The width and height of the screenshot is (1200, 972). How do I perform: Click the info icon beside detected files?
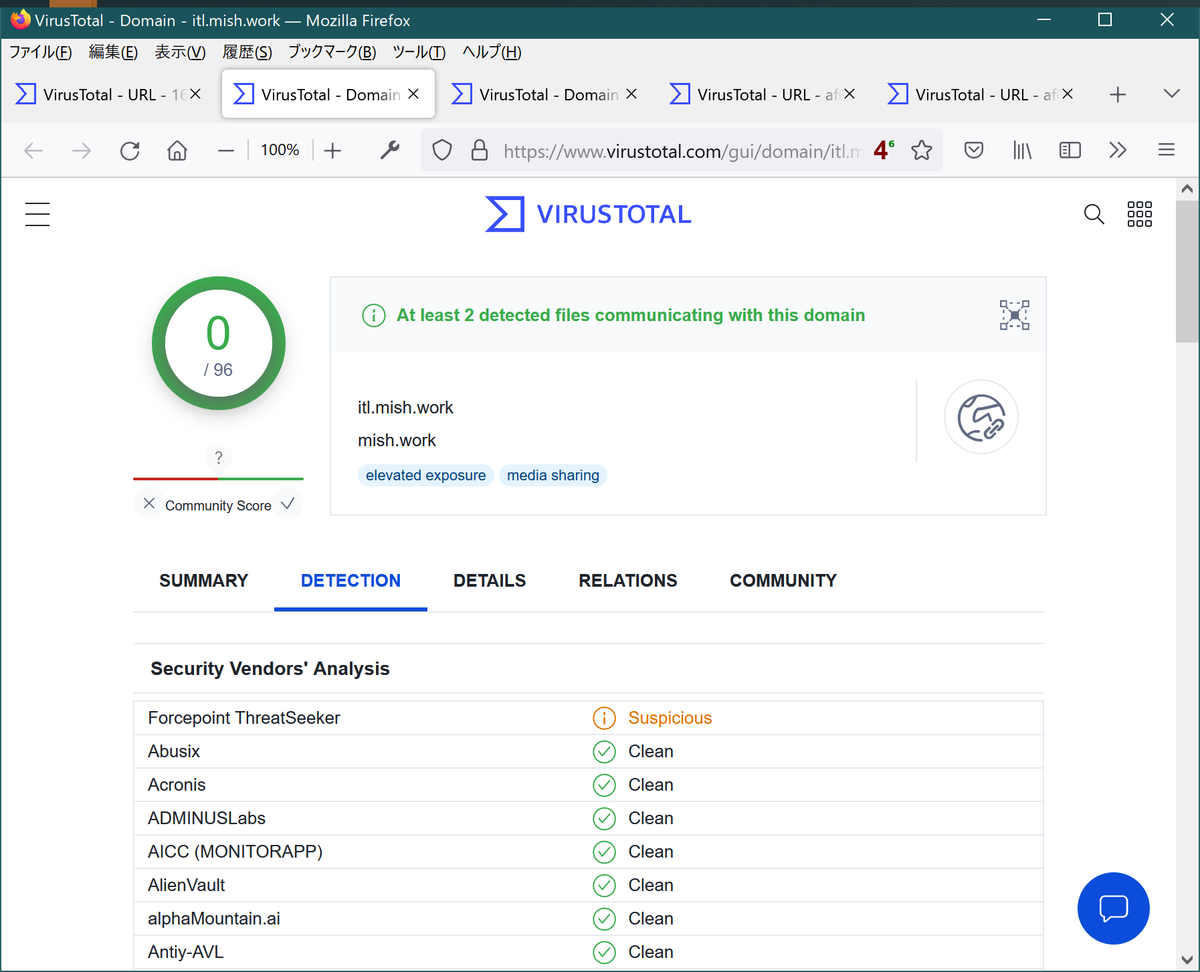point(373,316)
